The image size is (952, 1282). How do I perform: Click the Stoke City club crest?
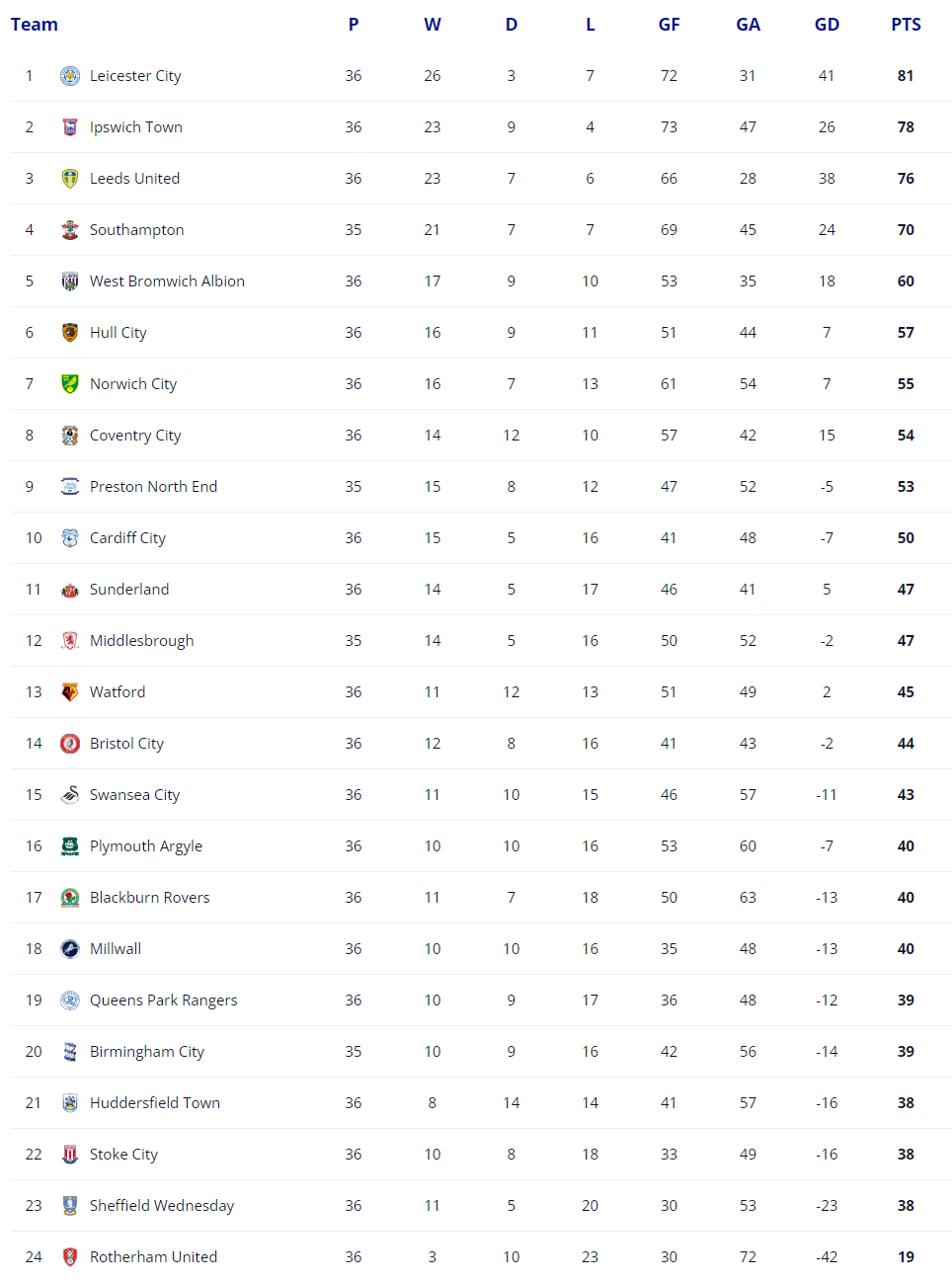(x=70, y=1155)
